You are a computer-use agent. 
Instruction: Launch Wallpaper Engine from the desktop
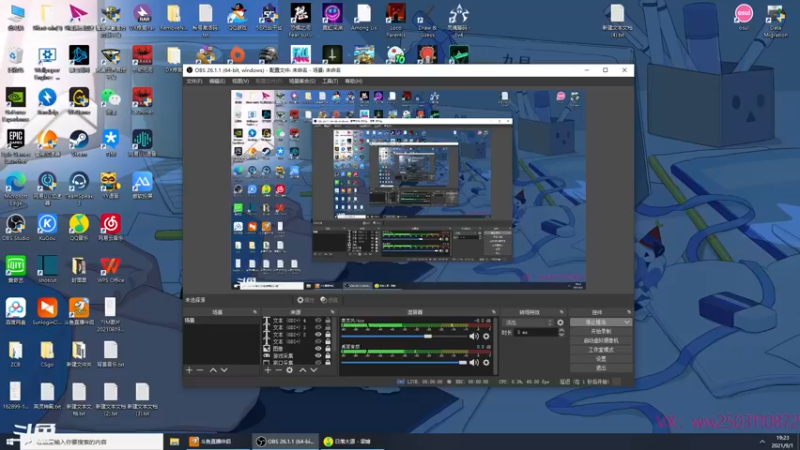coord(47,63)
